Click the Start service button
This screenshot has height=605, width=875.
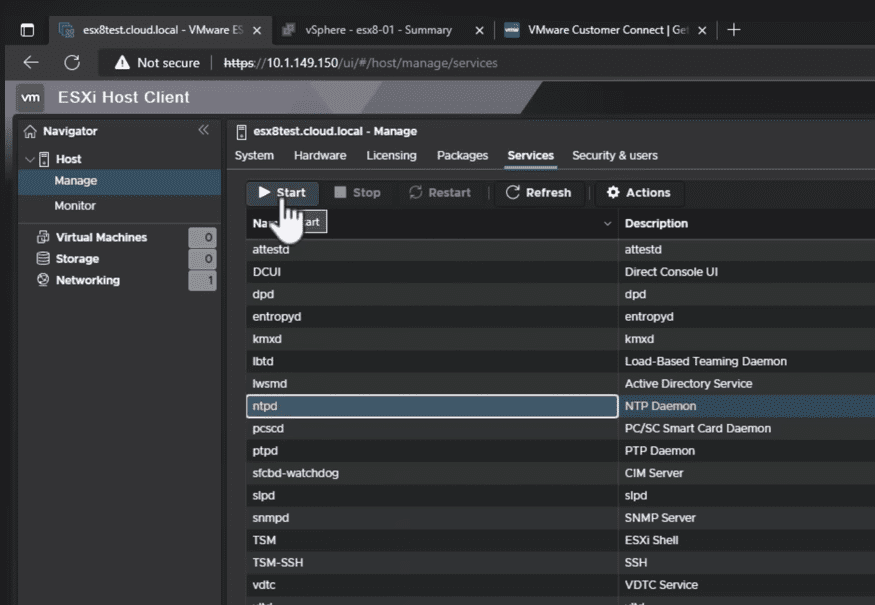[282, 193]
